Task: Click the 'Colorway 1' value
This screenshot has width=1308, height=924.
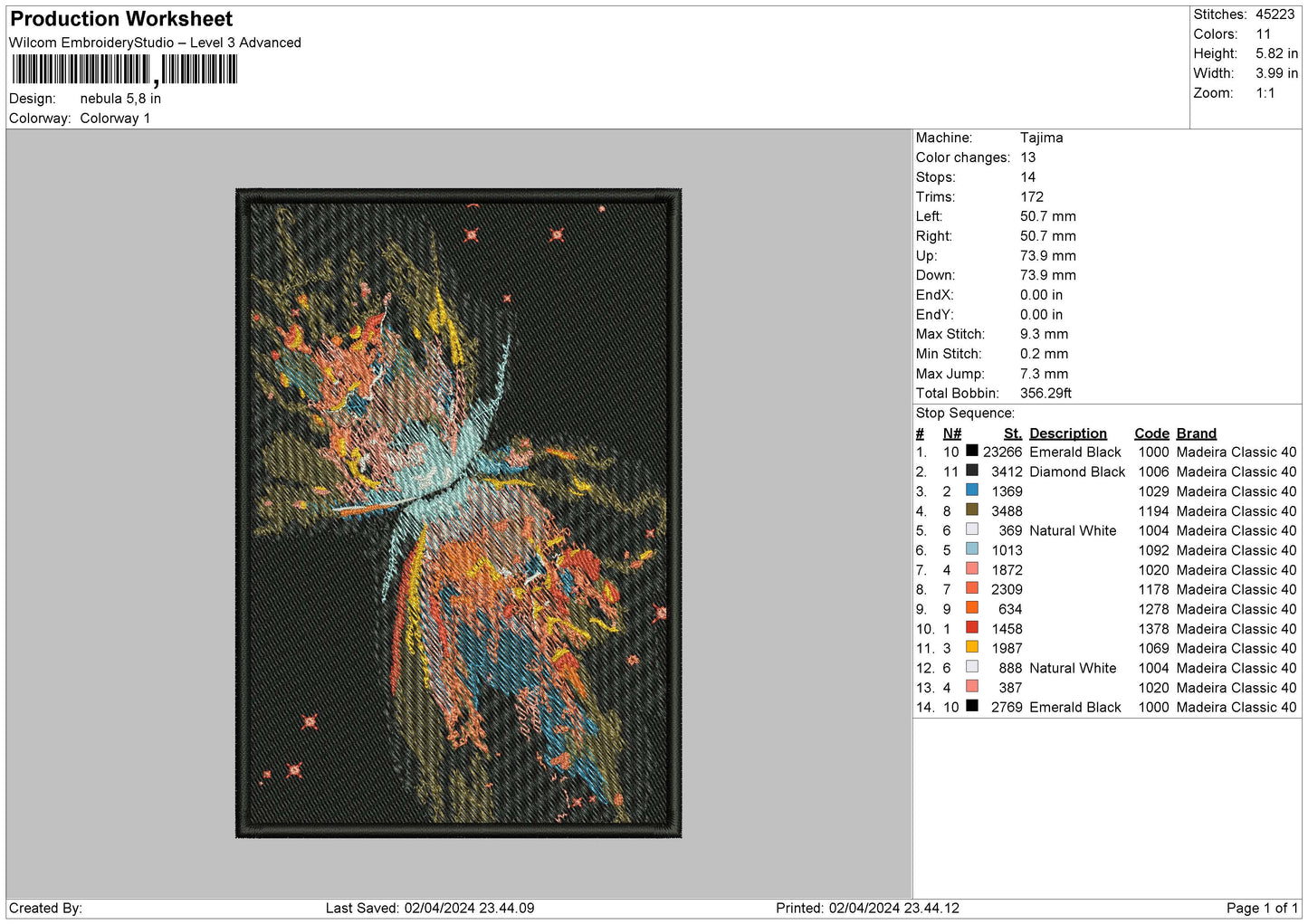Action: (x=115, y=119)
